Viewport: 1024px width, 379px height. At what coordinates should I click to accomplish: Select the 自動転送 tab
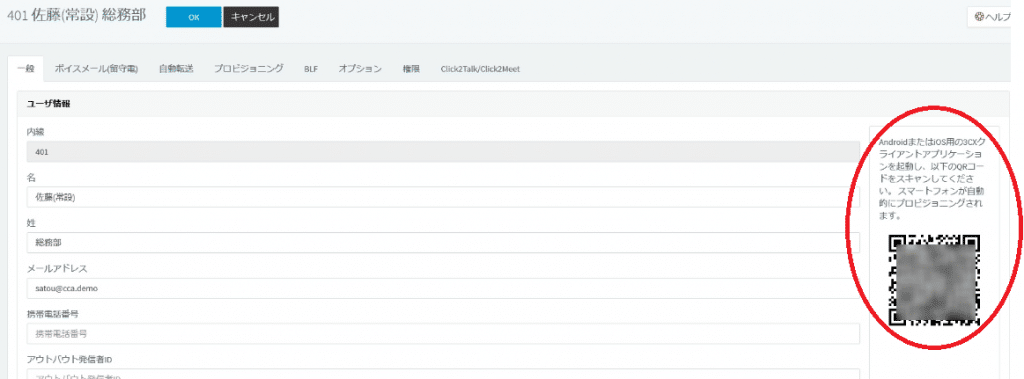click(176, 69)
